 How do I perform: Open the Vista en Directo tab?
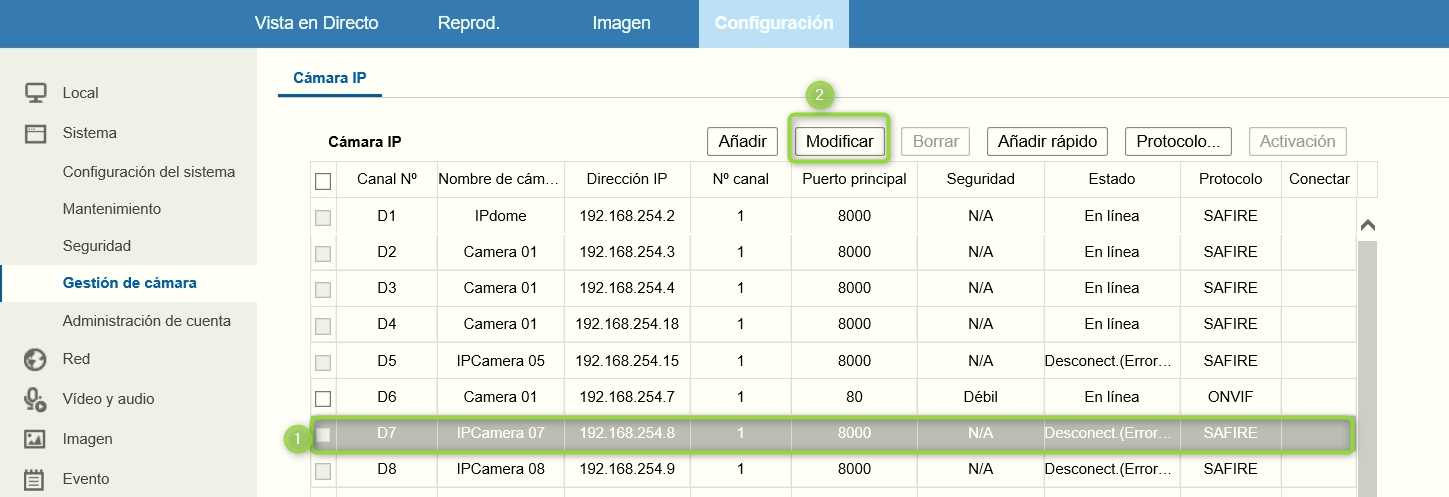point(316,23)
